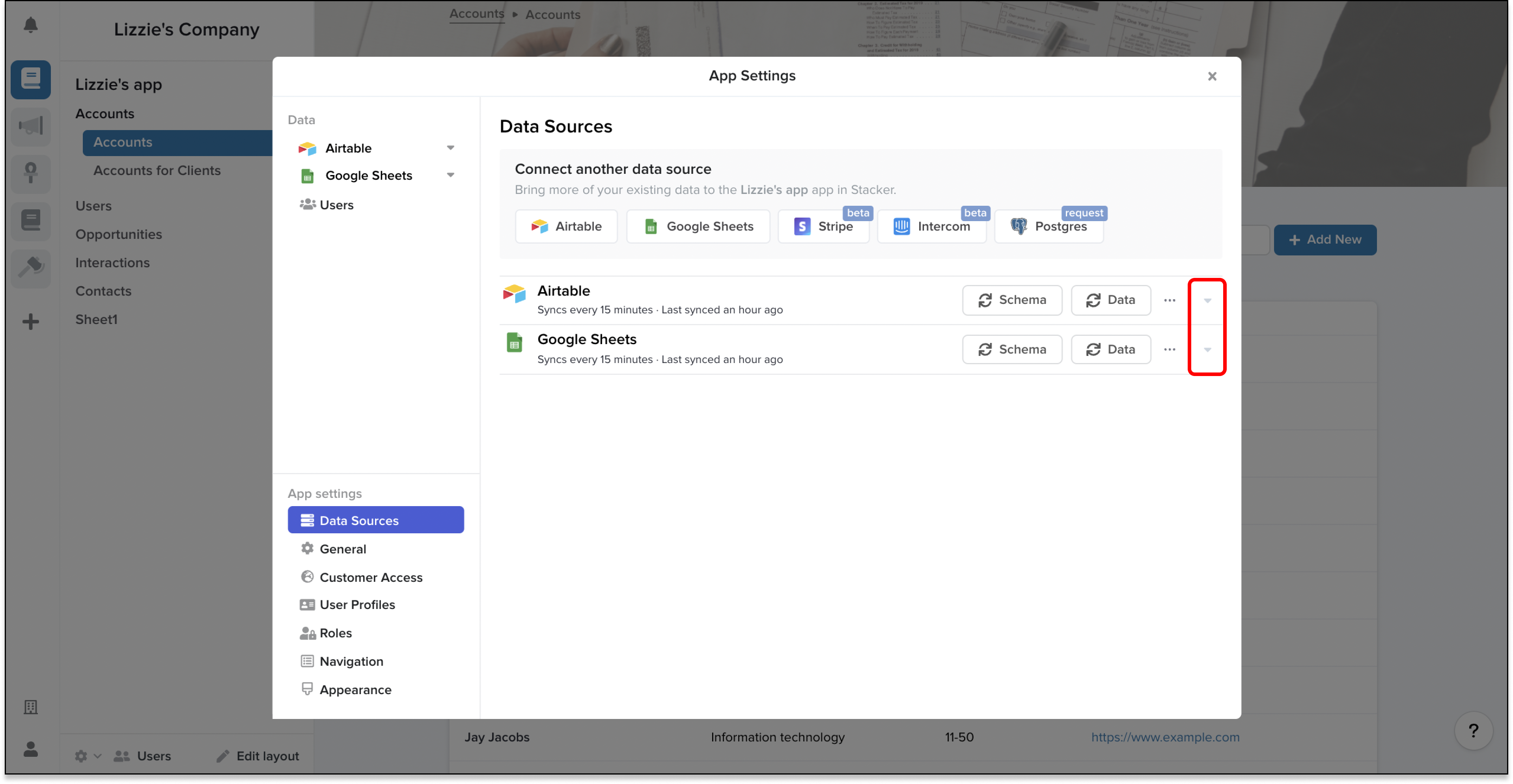Image resolution: width=1513 pixels, height=784 pixels.
Task: Click Information technology table cell
Action: 778,737
